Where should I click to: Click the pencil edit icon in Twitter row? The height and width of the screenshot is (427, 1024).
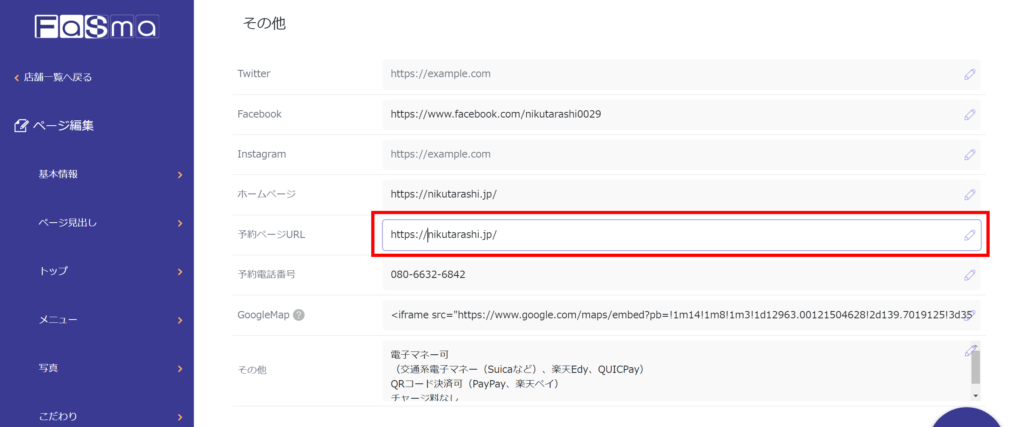[969, 74]
